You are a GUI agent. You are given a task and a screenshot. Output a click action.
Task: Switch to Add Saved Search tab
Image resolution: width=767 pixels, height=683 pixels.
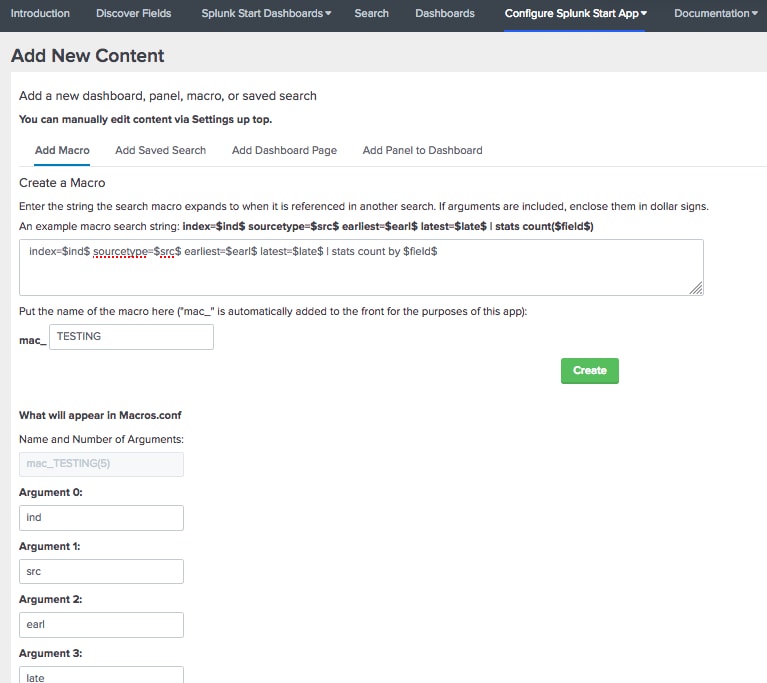pyautogui.click(x=160, y=150)
